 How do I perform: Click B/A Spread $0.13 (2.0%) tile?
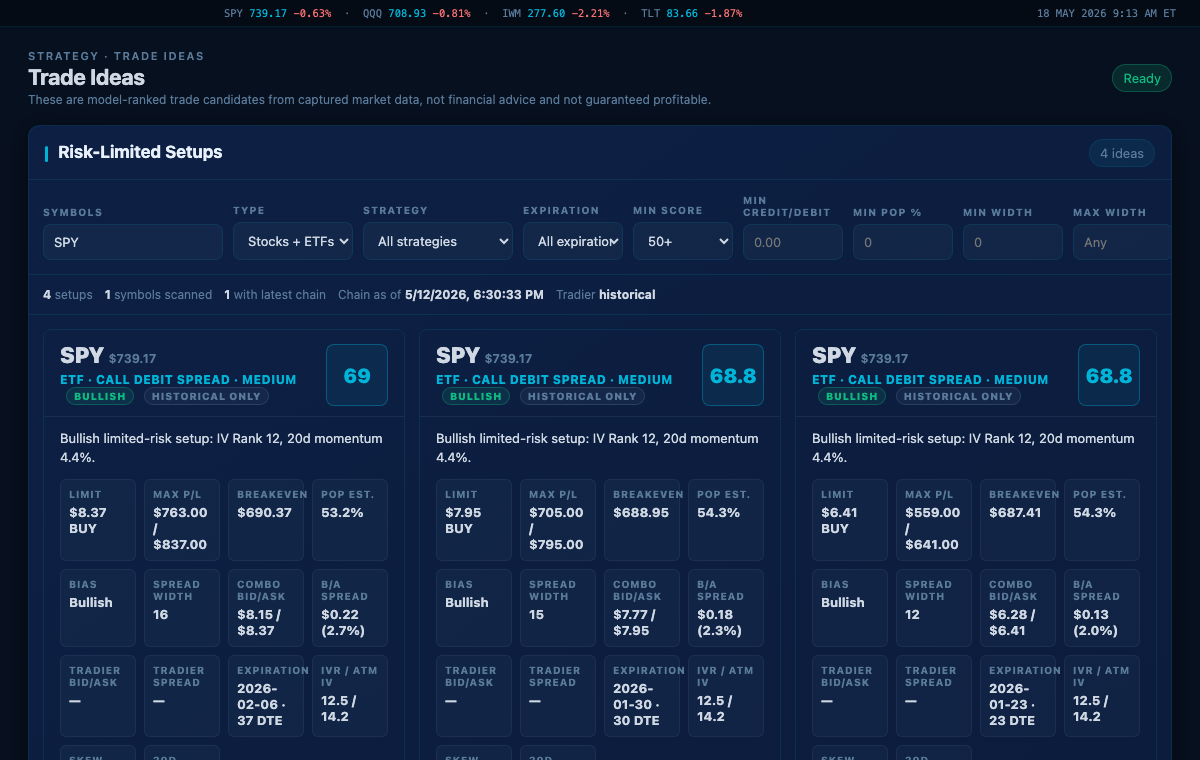[x=1102, y=608]
